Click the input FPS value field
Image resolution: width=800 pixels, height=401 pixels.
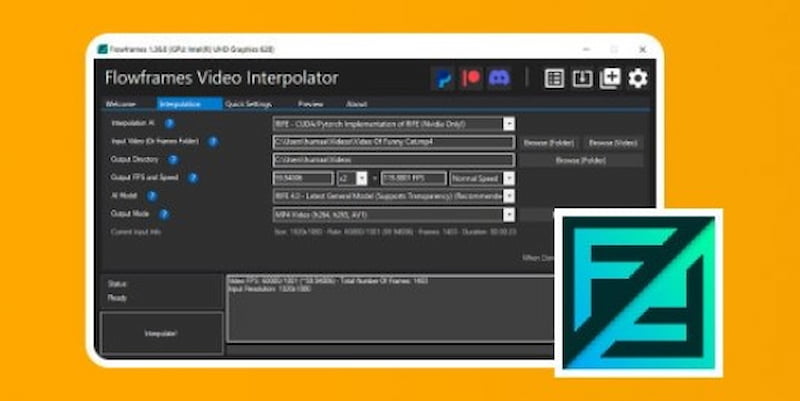tap(304, 178)
